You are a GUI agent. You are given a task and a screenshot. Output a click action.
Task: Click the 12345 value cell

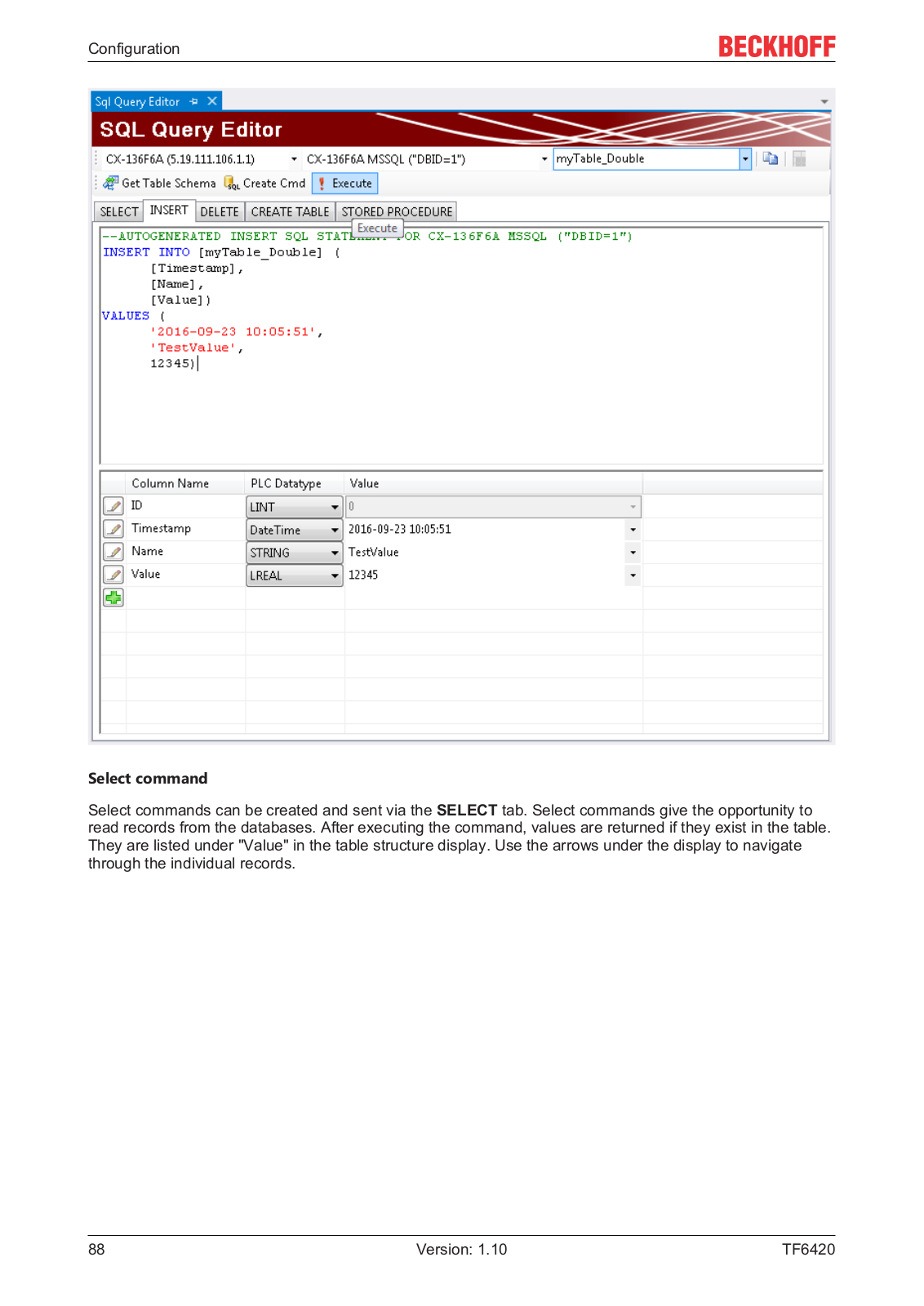[x=486, y=575]
